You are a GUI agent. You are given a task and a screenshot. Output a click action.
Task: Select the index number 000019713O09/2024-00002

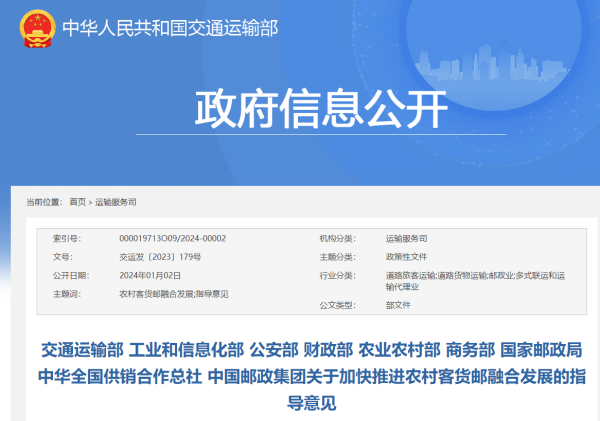[173, 238]
